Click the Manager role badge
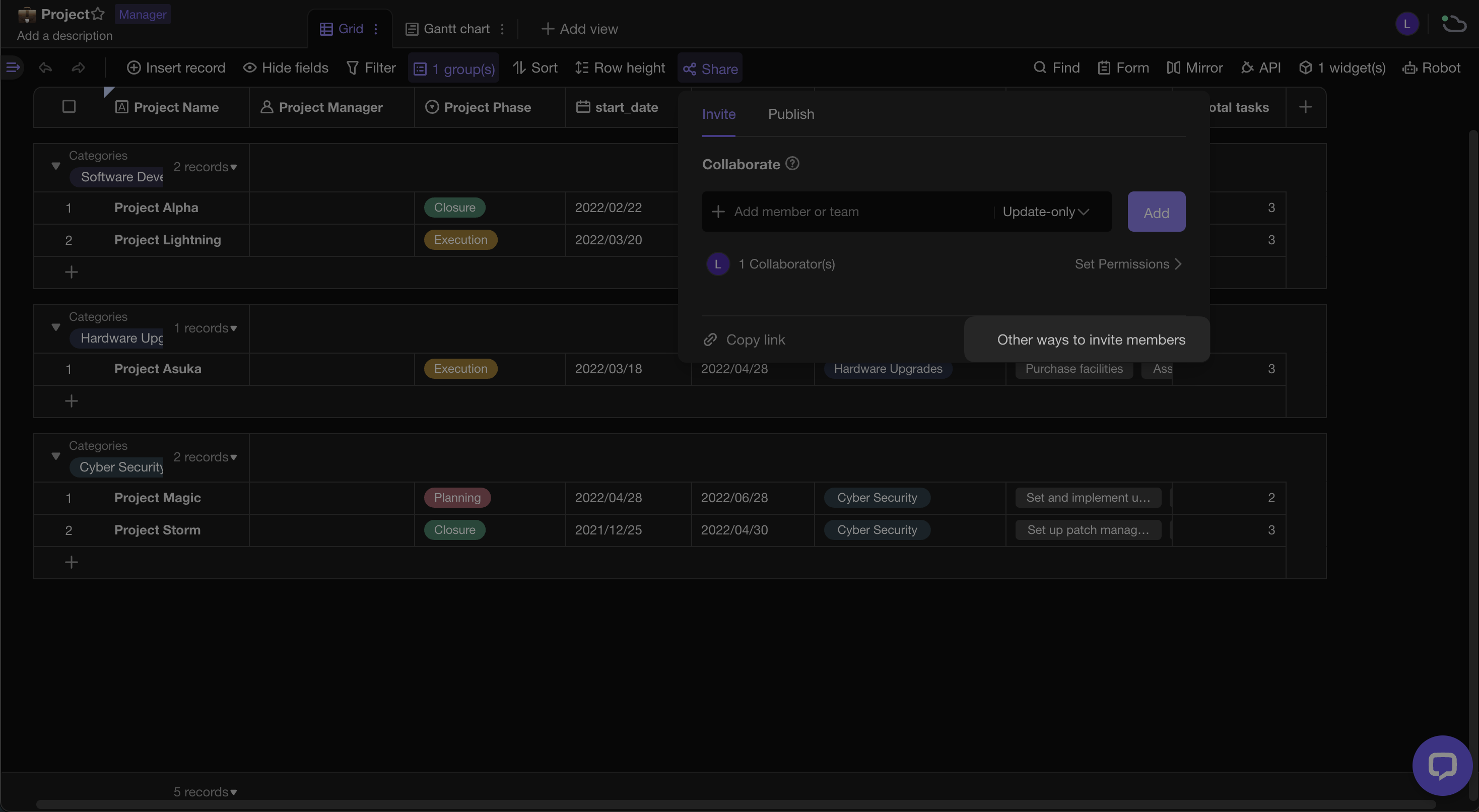 (143, 14)
